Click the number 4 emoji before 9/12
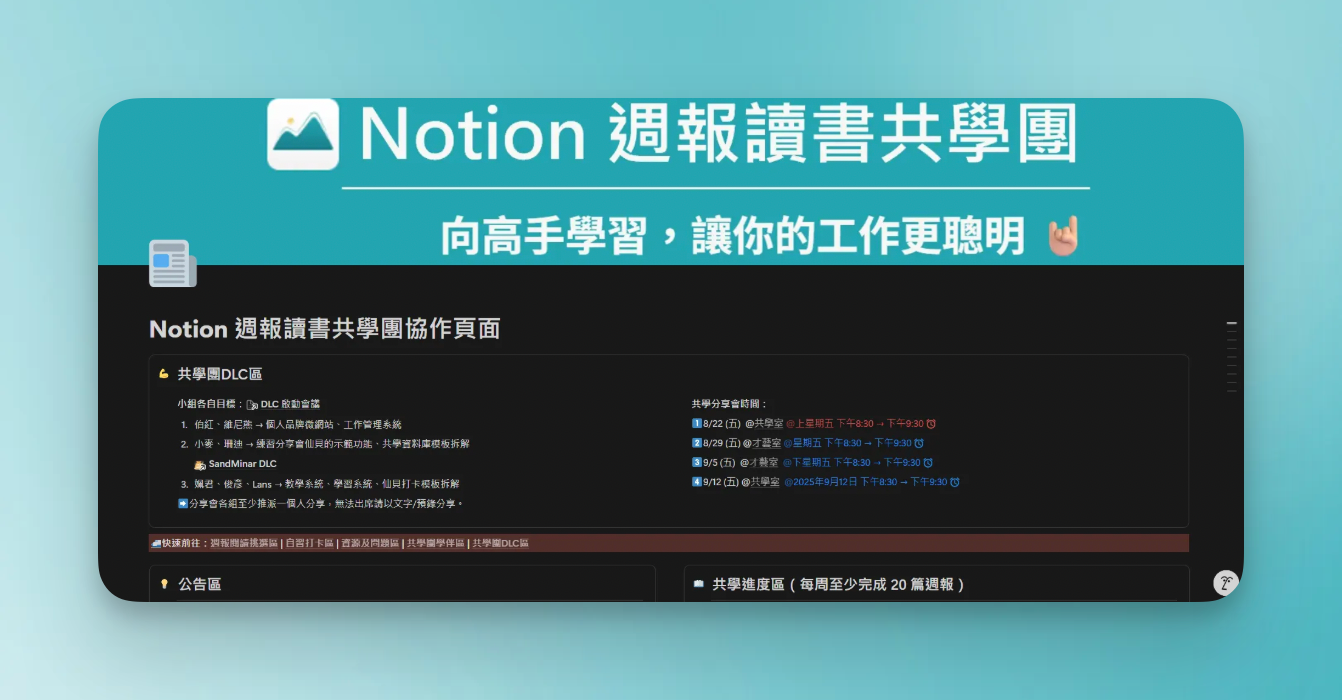The image size is (1342, 700). tap(697, 482)
